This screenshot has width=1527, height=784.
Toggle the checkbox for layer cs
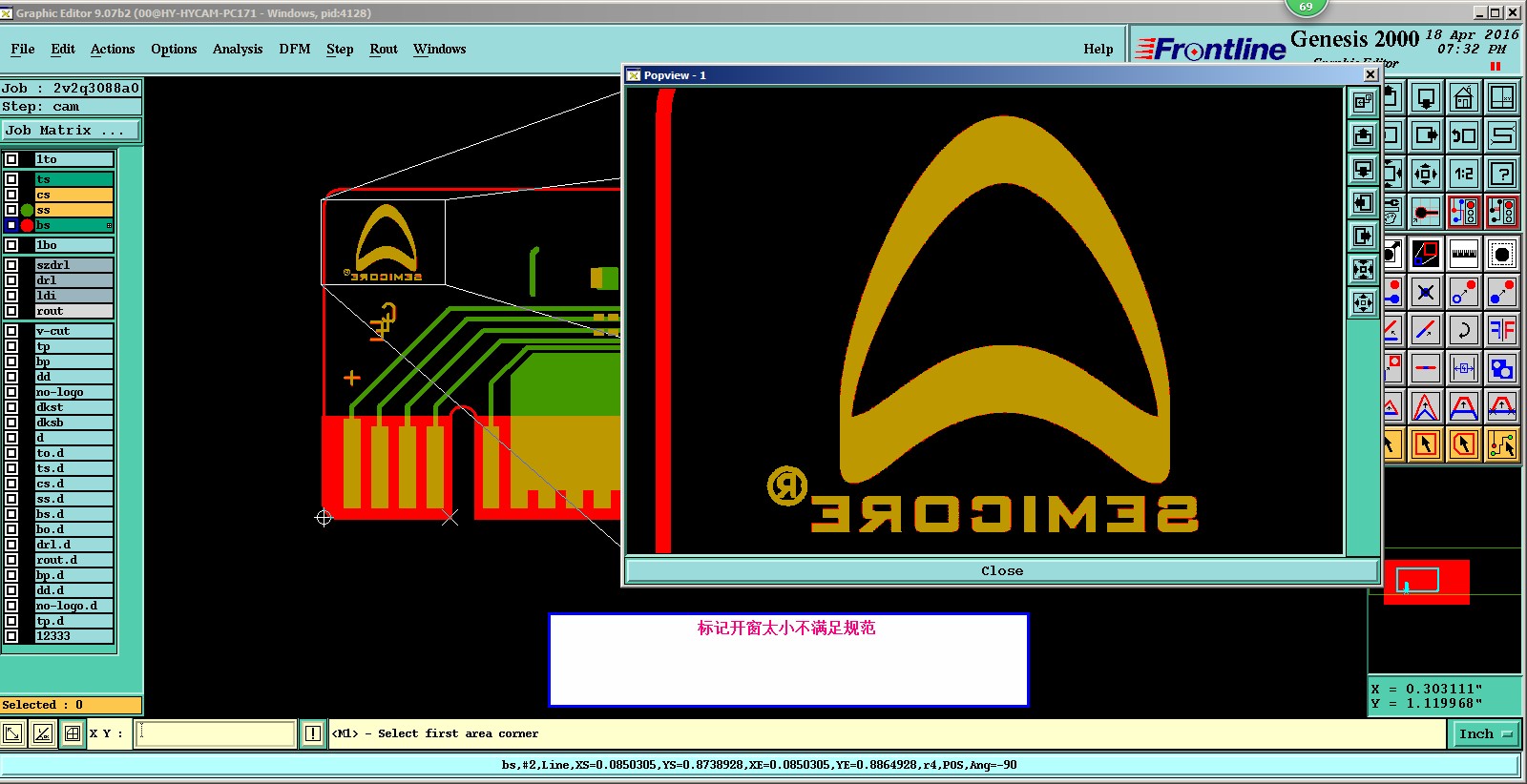coord(11,195)
